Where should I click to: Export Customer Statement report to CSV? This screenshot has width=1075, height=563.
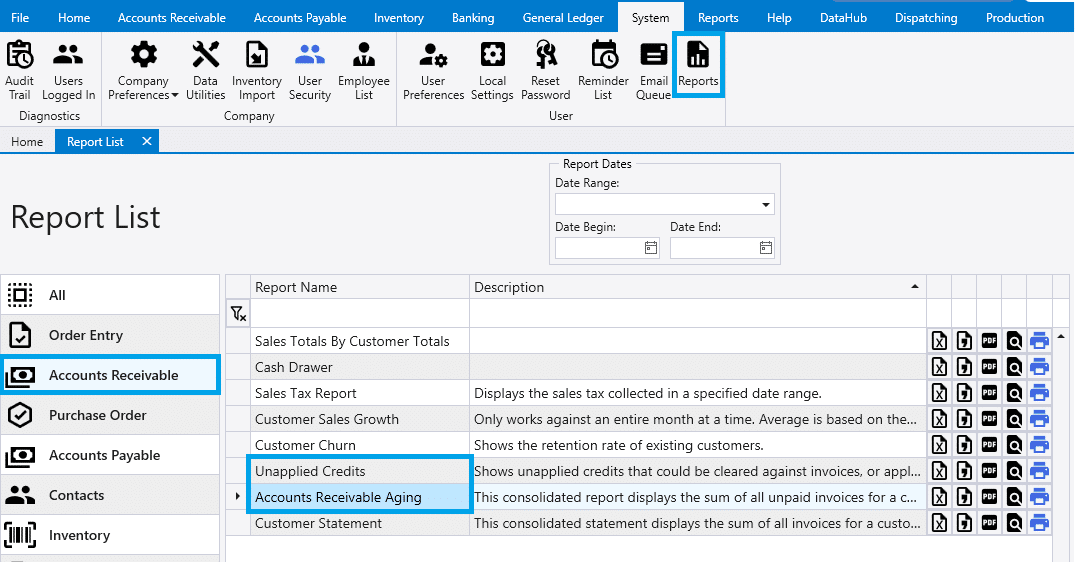pos(965,523)
